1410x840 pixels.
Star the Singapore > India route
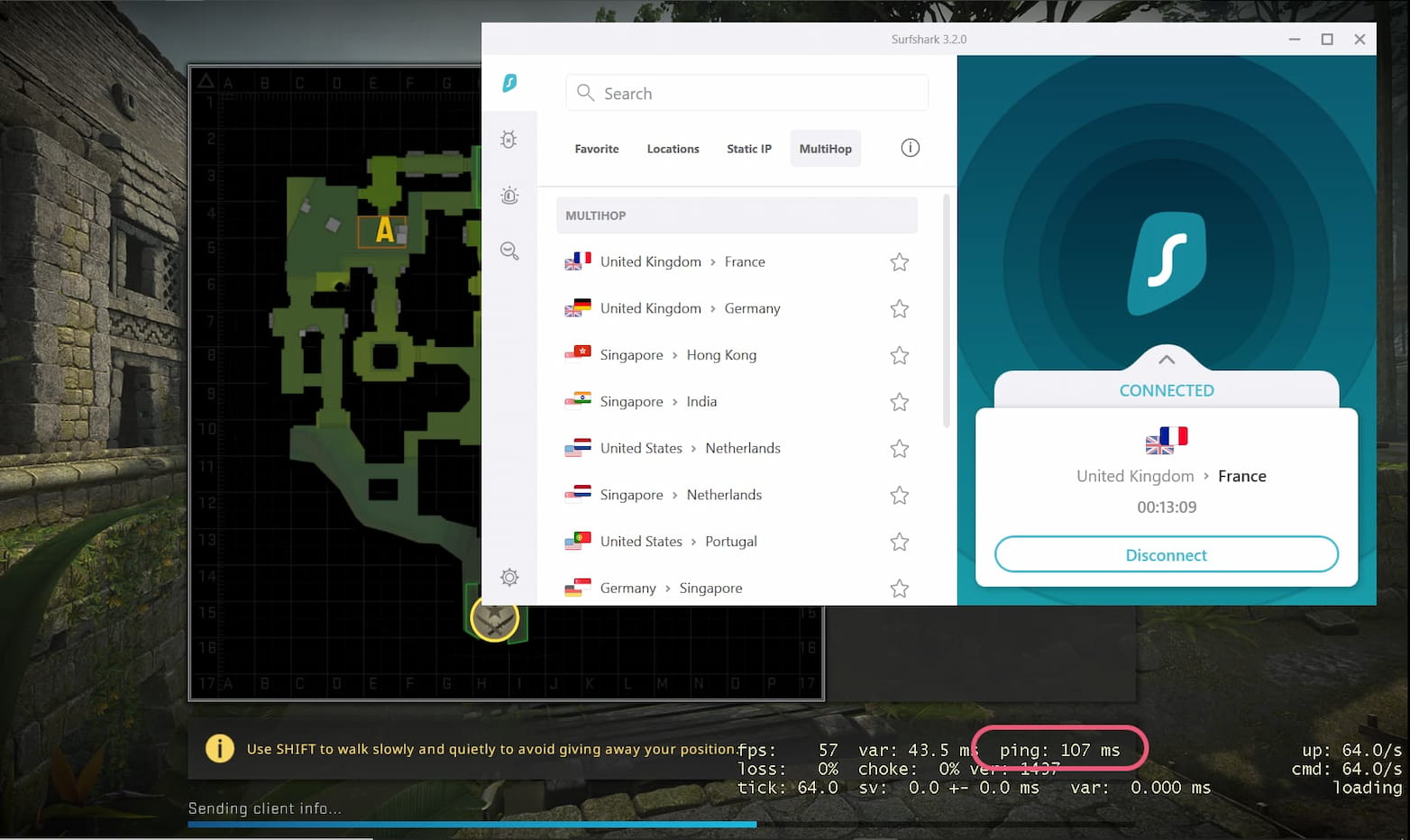900,402
